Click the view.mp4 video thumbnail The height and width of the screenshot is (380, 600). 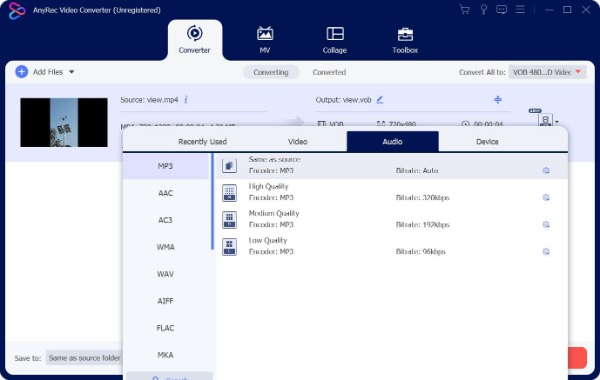(x=64, y=122)
